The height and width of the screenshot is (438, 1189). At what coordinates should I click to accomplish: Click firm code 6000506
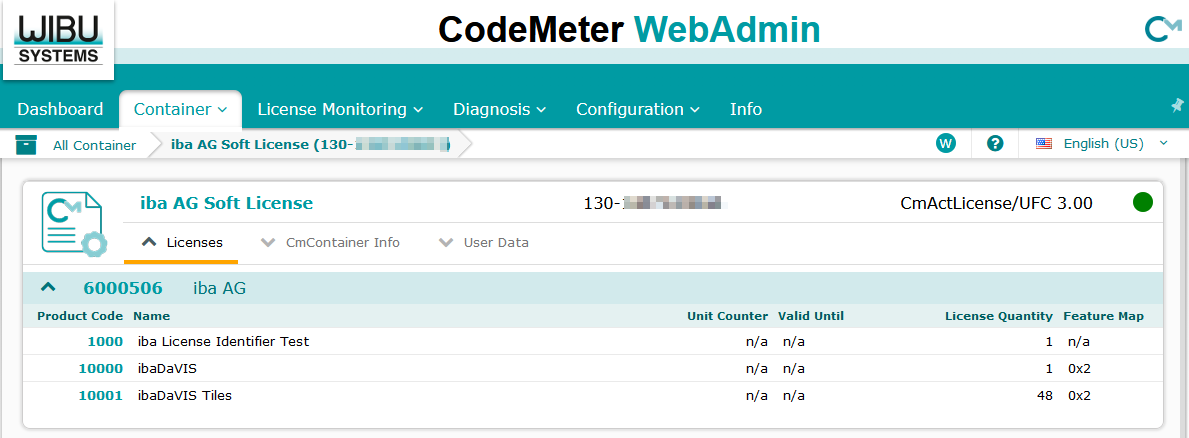pyautogui.click(x=123, y=288)
